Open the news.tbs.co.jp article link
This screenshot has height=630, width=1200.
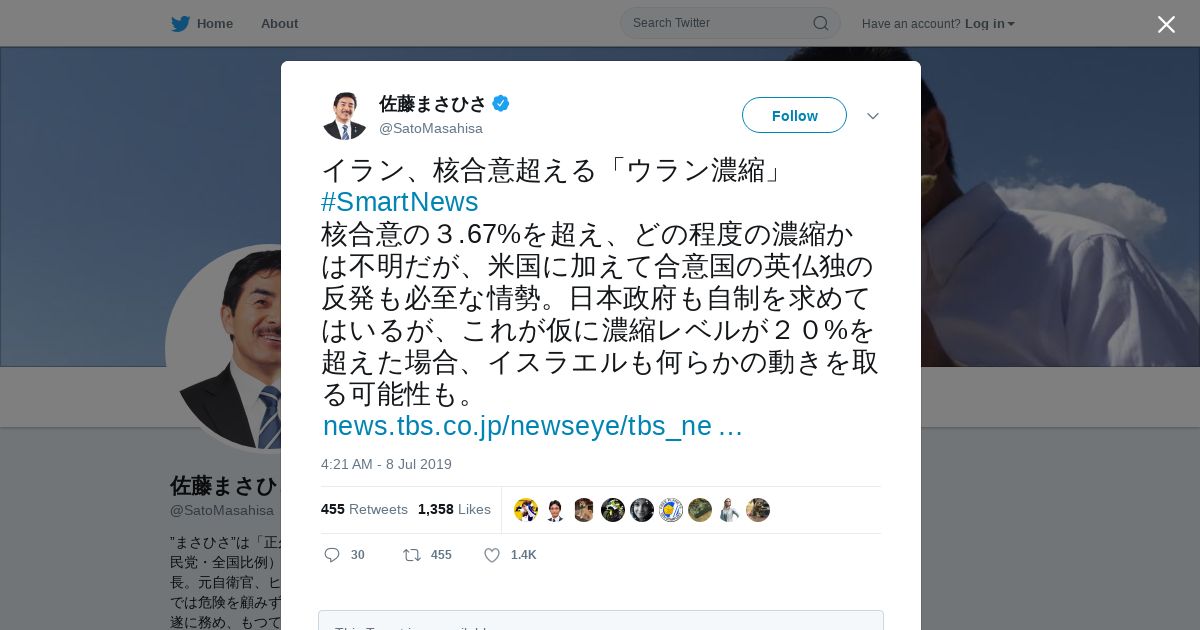coord(532,426)
